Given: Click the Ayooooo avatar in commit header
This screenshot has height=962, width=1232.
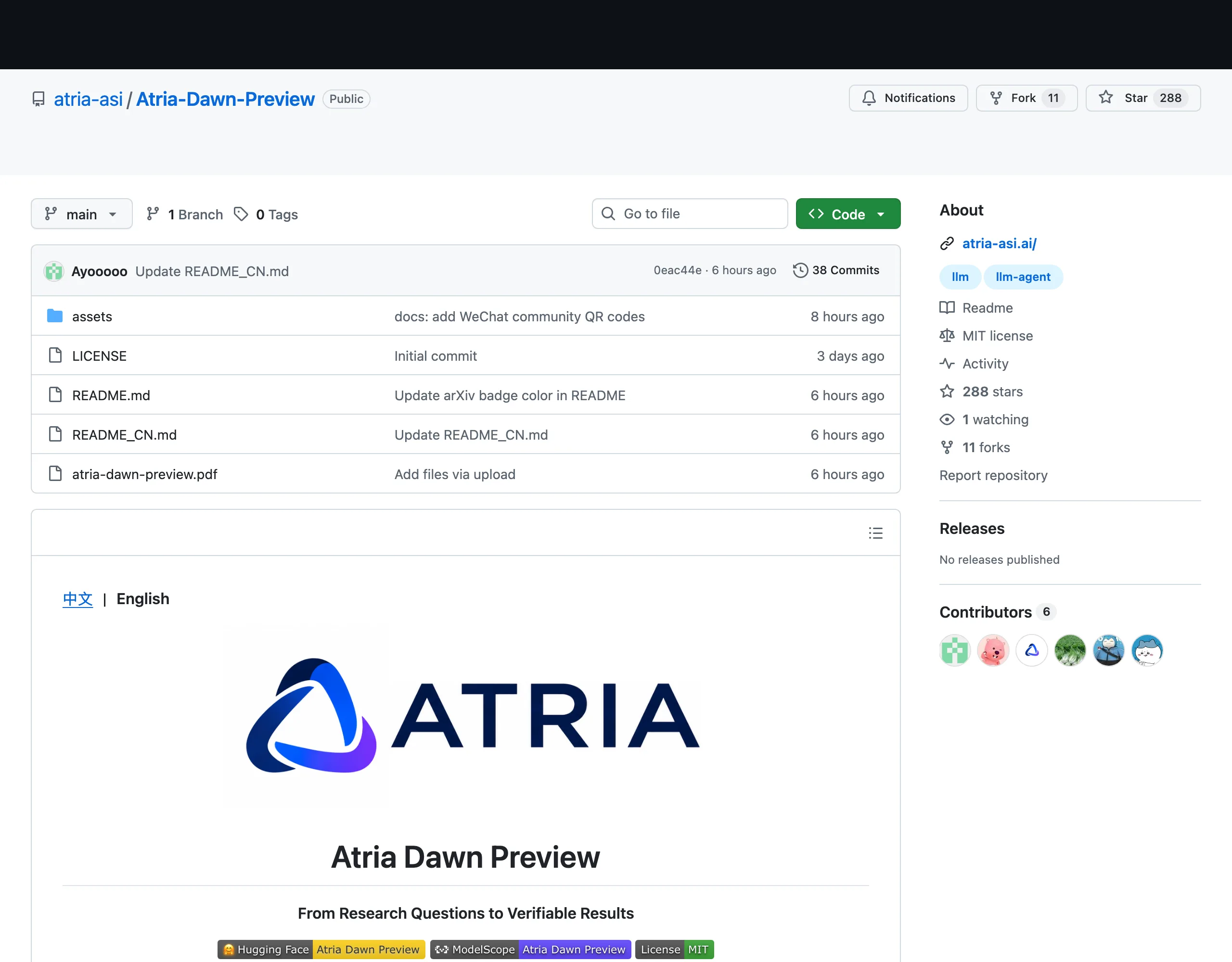Looking at the screenshot, I should click(53, 271).
